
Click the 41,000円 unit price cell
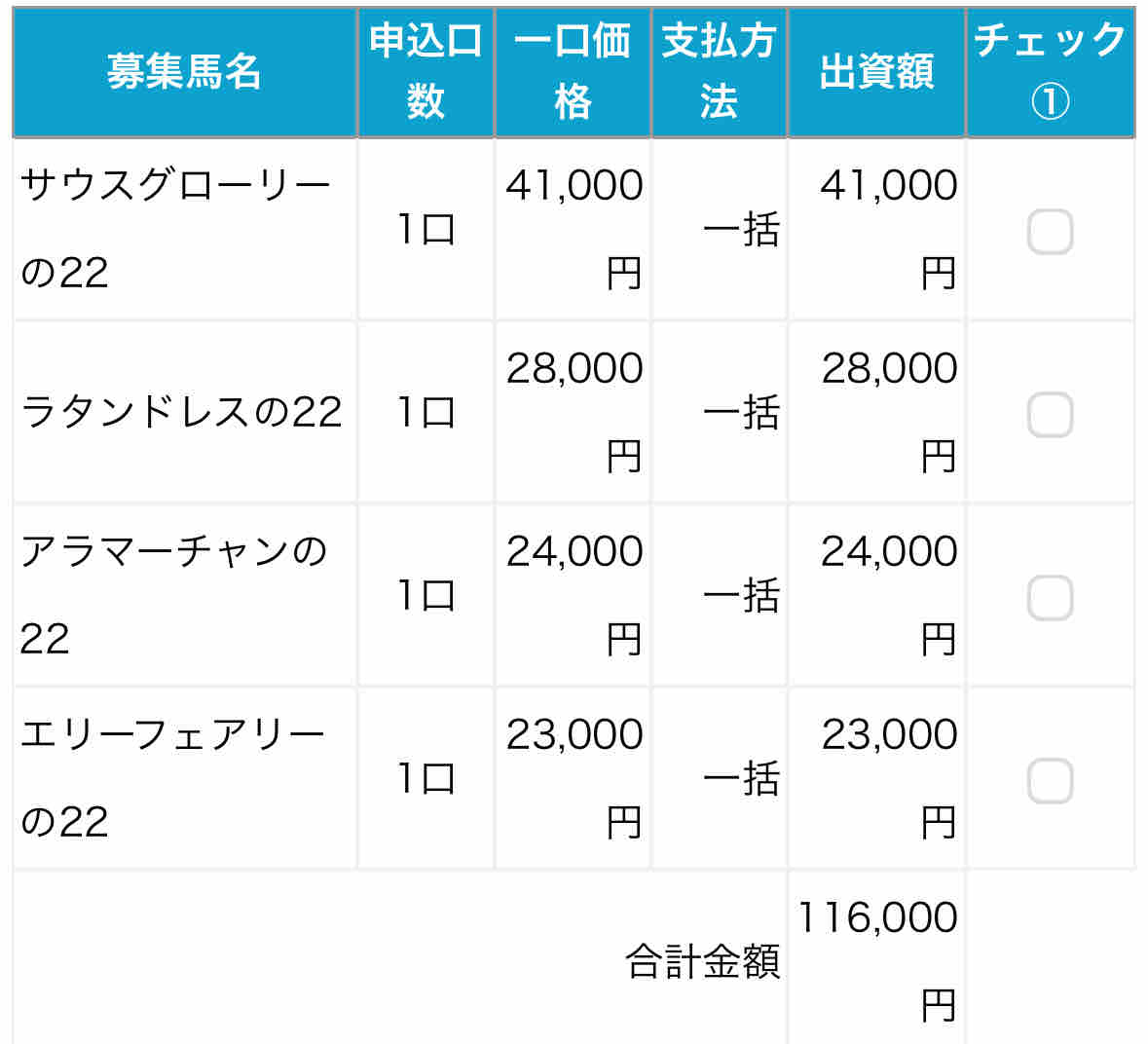pos(573,229)
